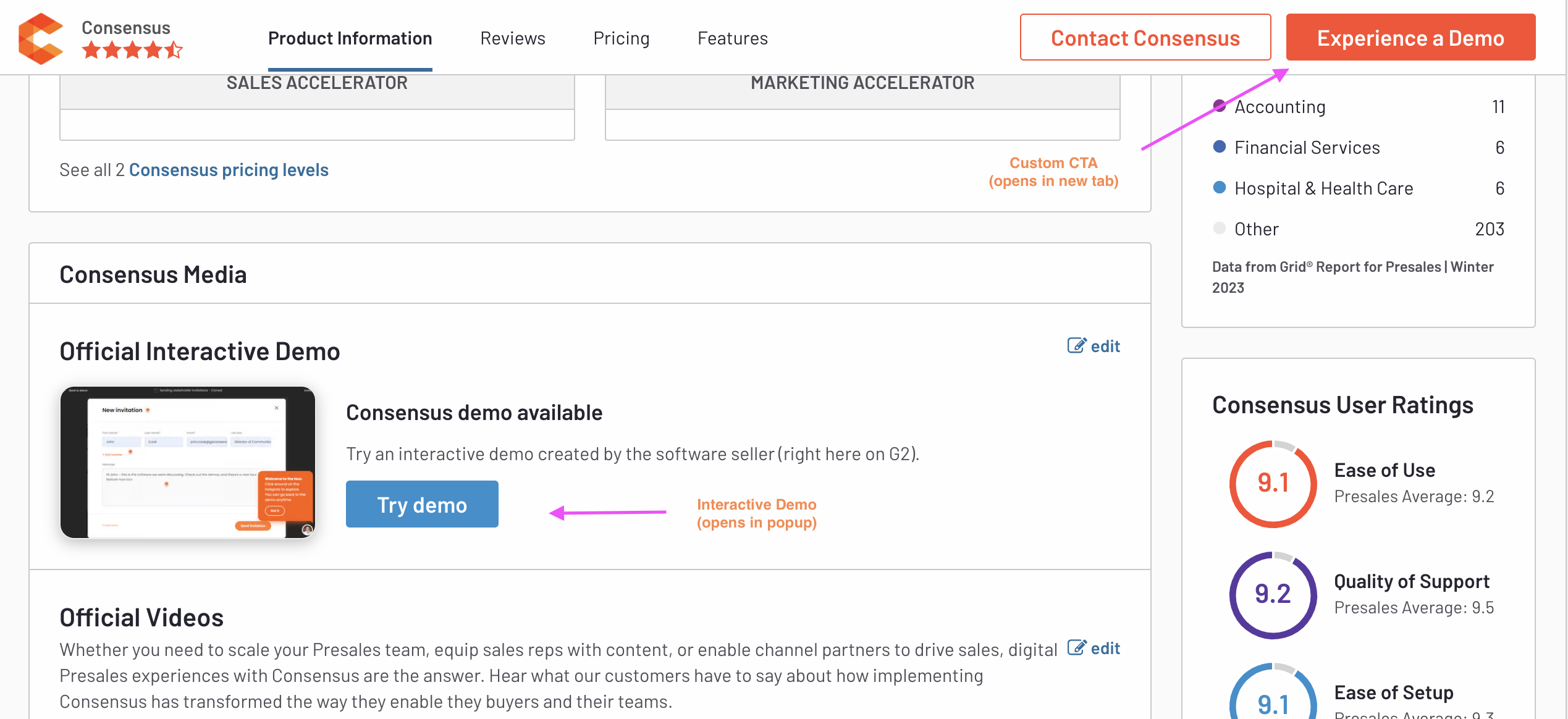The height and width of the screenshot is (719, 1568).
Task: Switch to the Reviews tab
Action: (512, 38)
